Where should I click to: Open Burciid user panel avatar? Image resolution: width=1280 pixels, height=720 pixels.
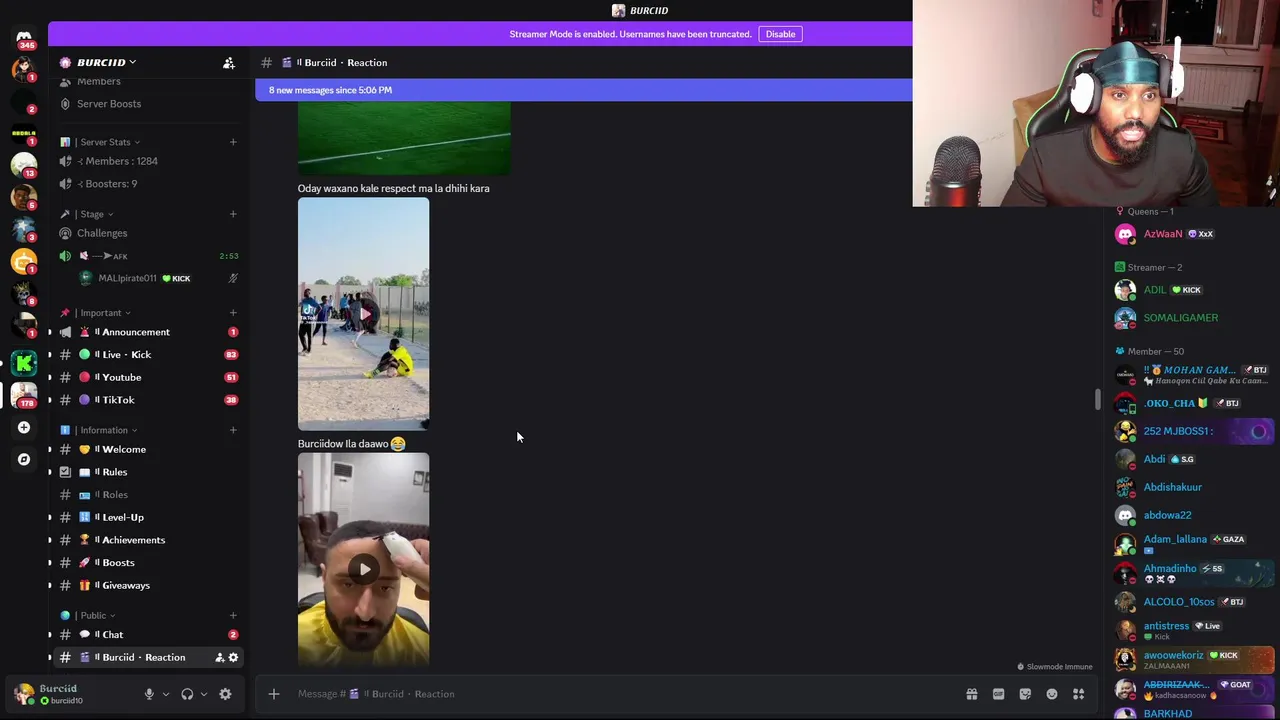(x=24, y=694)
